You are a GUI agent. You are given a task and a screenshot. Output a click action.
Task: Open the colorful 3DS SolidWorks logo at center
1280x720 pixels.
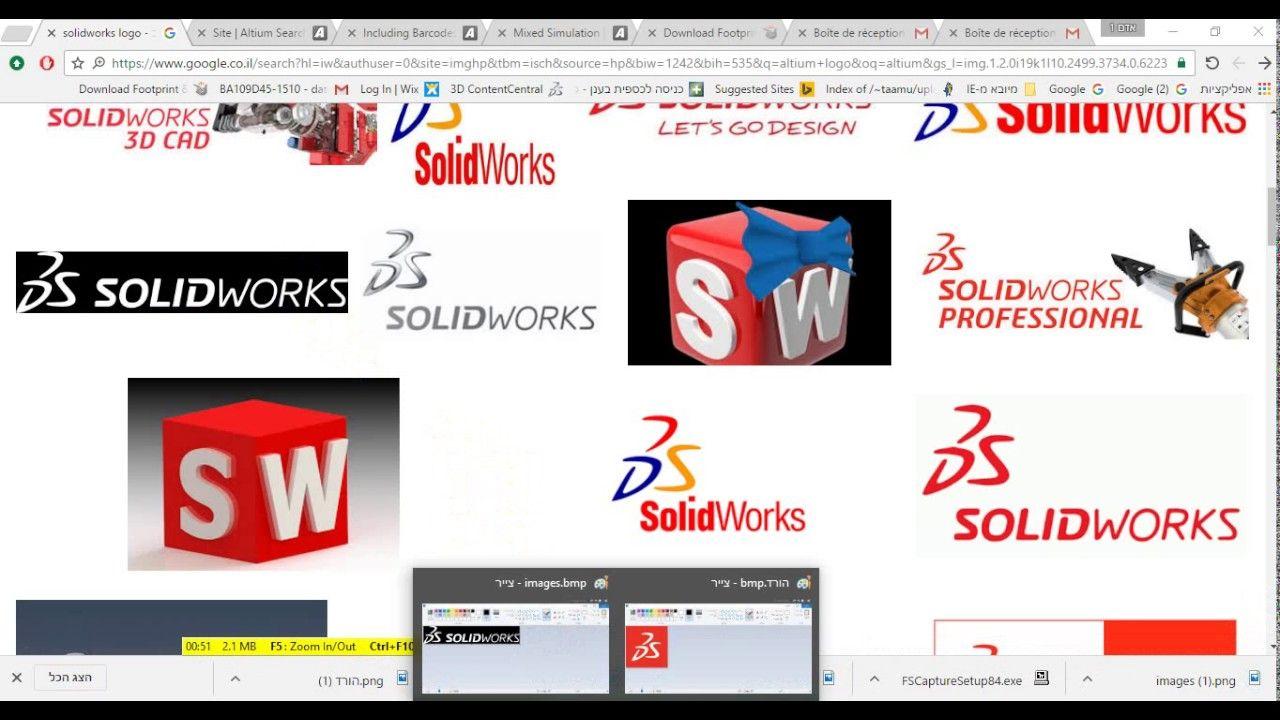coord(709,474)
